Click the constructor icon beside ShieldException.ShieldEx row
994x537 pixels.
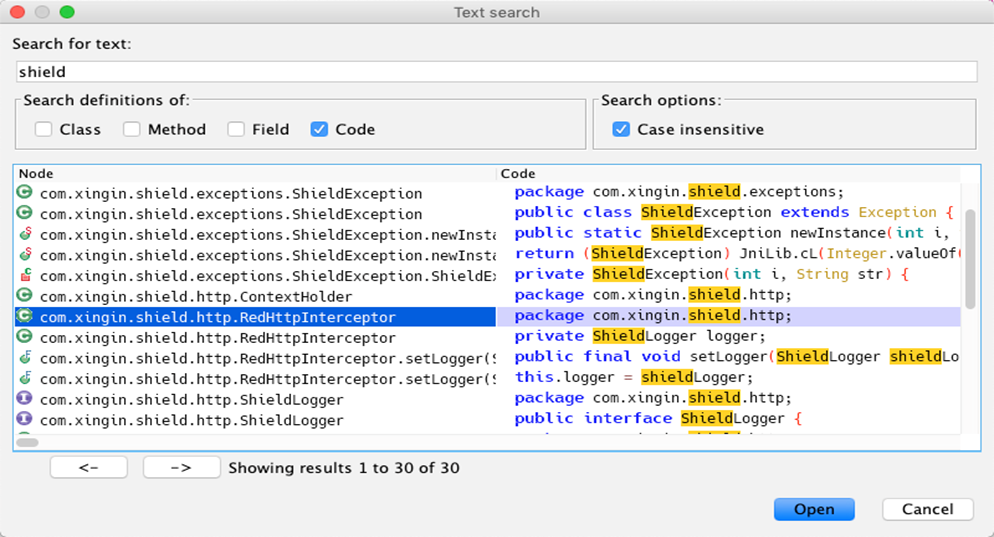point(25,275)
